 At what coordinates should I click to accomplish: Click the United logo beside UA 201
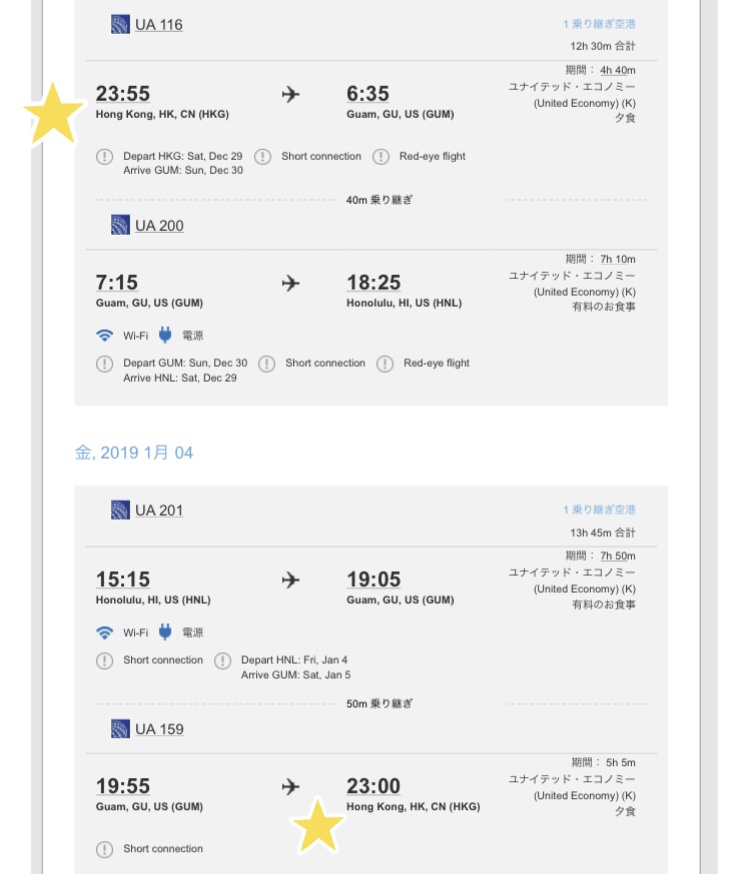[120, 510]
